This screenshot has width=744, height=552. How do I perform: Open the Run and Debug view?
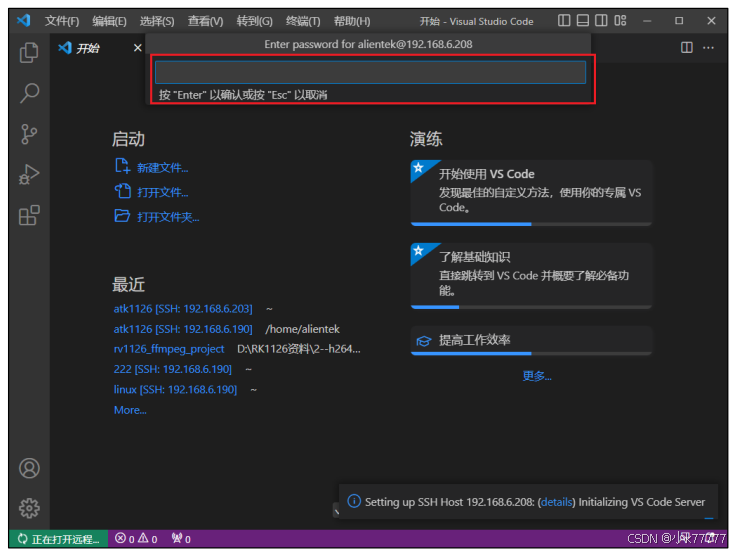[x=29, y=174]
